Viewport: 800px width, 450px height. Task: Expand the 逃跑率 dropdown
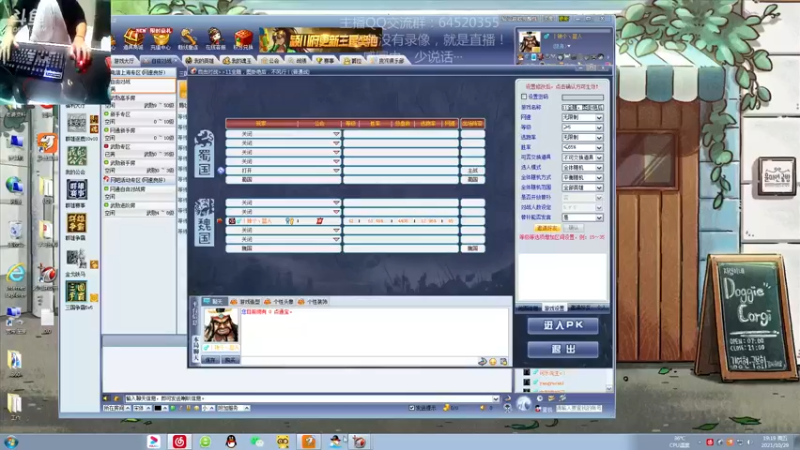[582, 137]
